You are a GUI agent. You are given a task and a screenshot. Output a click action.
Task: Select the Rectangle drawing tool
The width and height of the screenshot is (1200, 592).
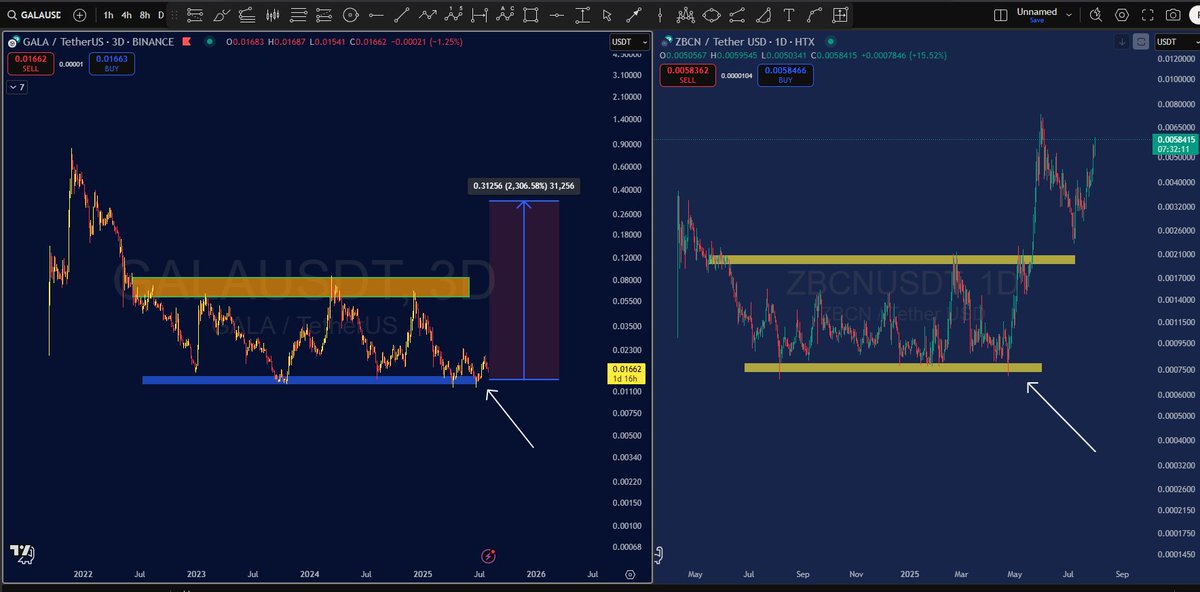pyautogui.click(x=531, y=15)
